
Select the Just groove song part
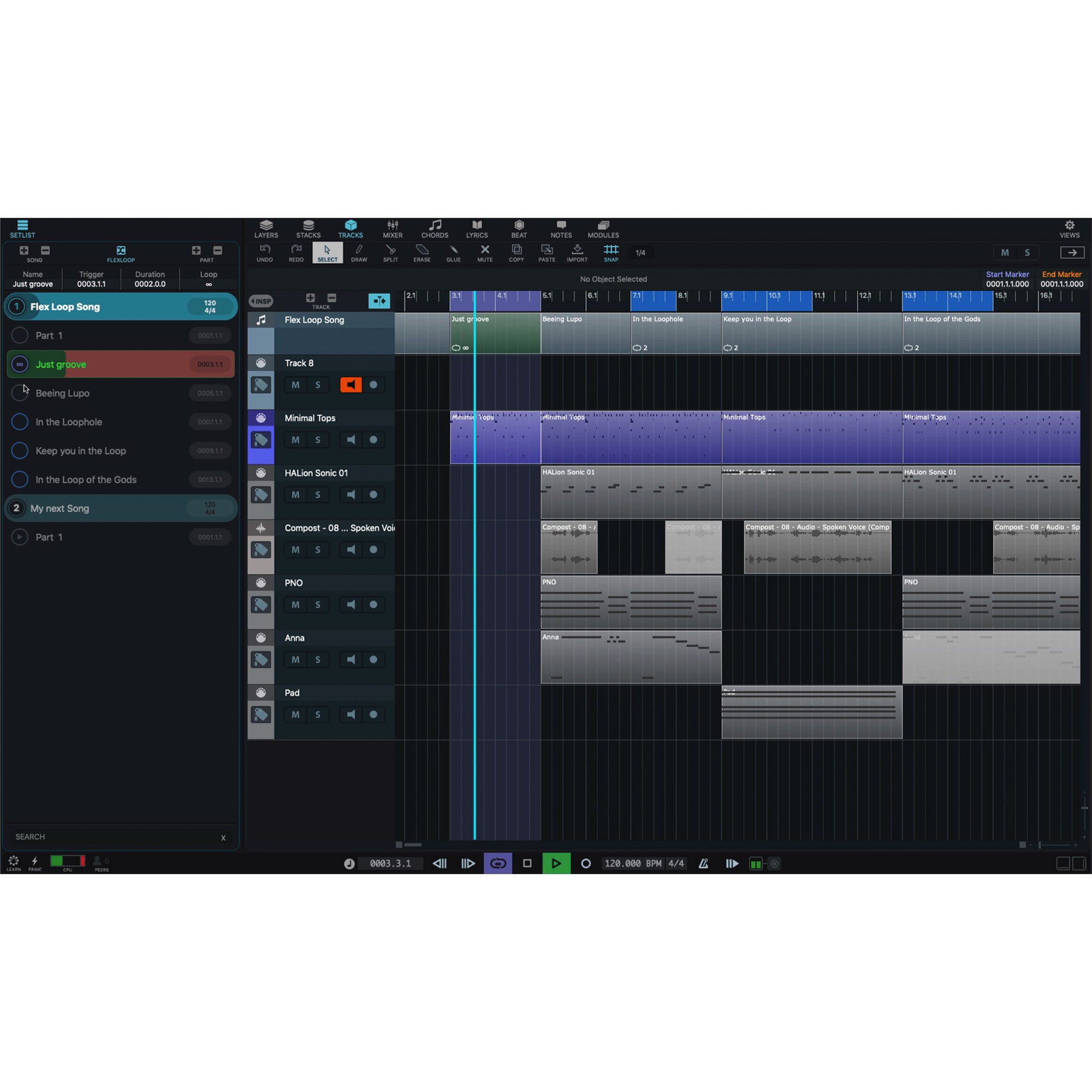(61, 364)
